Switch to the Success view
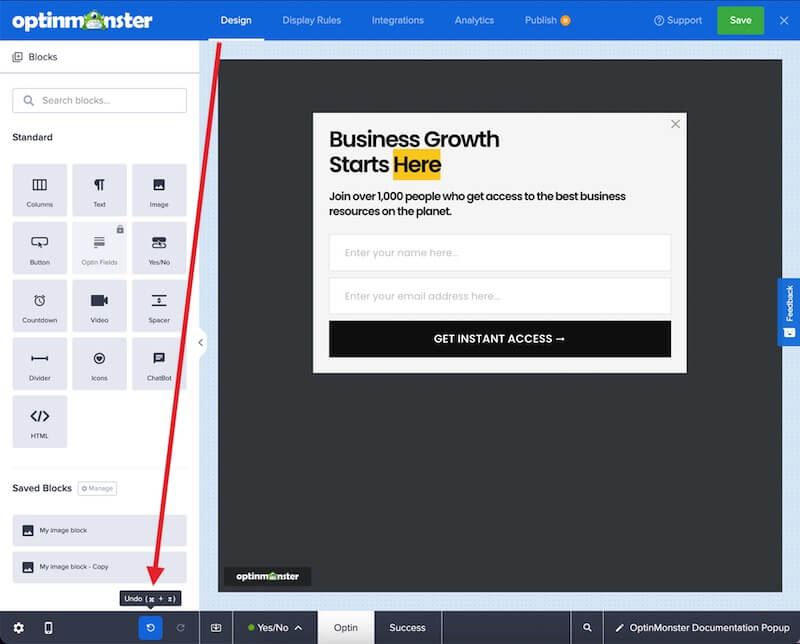 [407, 628]
